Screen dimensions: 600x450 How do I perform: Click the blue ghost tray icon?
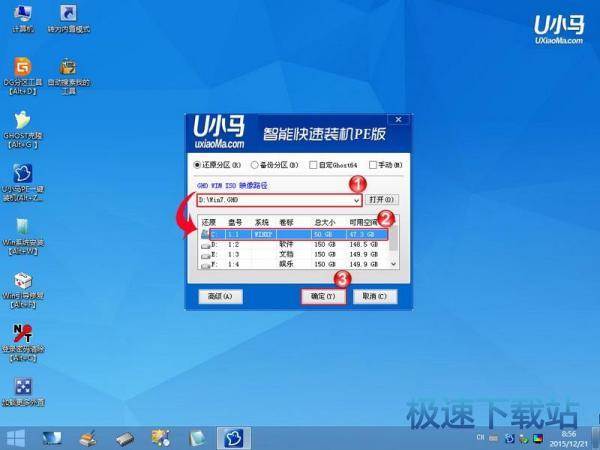click(509, 438)
